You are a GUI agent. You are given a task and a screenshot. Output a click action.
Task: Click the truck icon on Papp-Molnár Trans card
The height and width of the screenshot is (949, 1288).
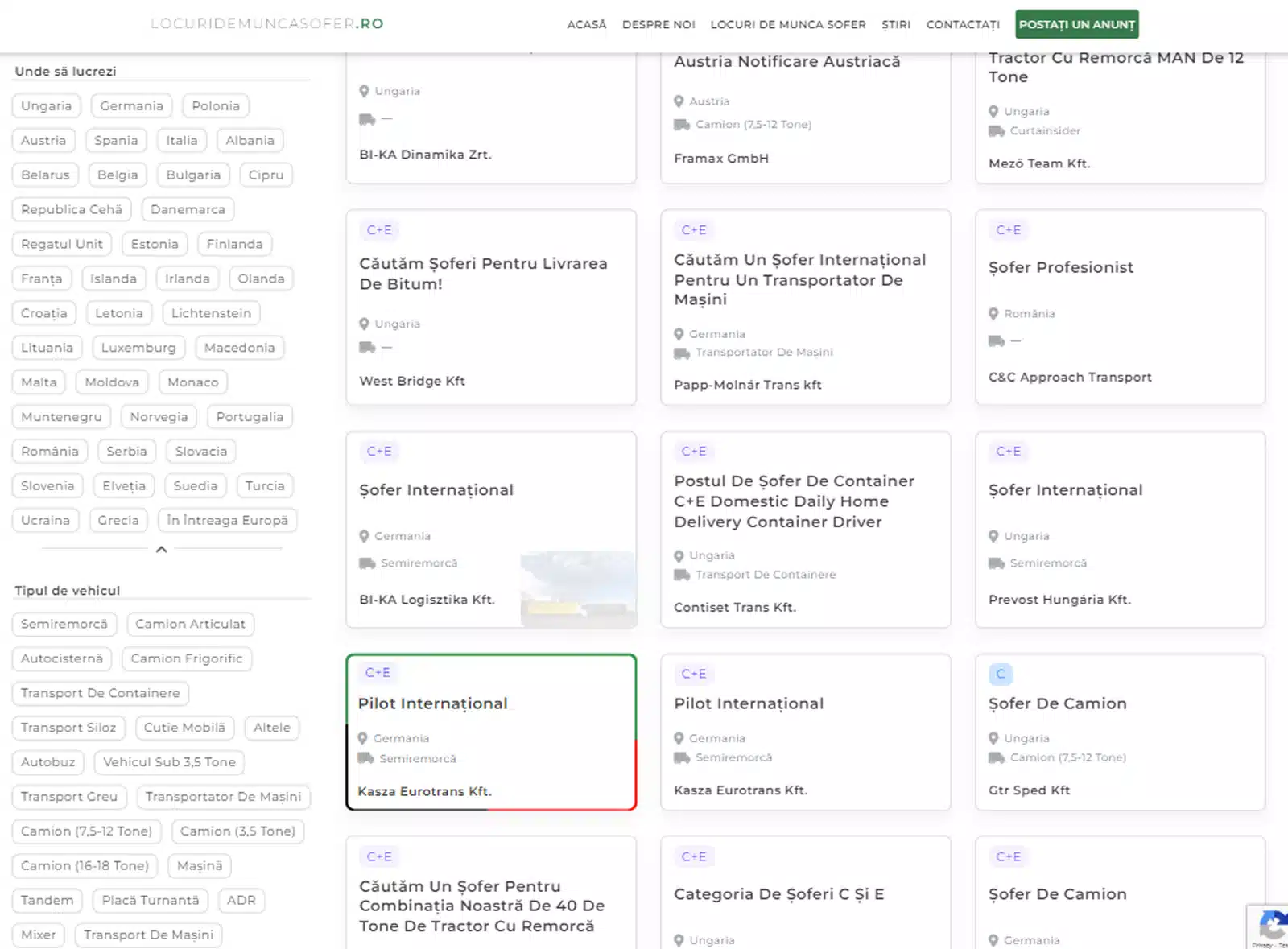(682, 353)
